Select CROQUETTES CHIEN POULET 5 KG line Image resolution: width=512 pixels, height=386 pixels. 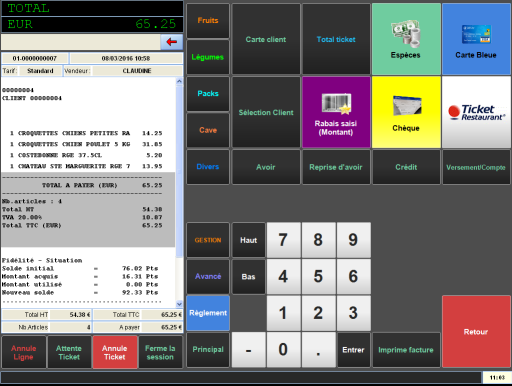(x=86, y=144)
